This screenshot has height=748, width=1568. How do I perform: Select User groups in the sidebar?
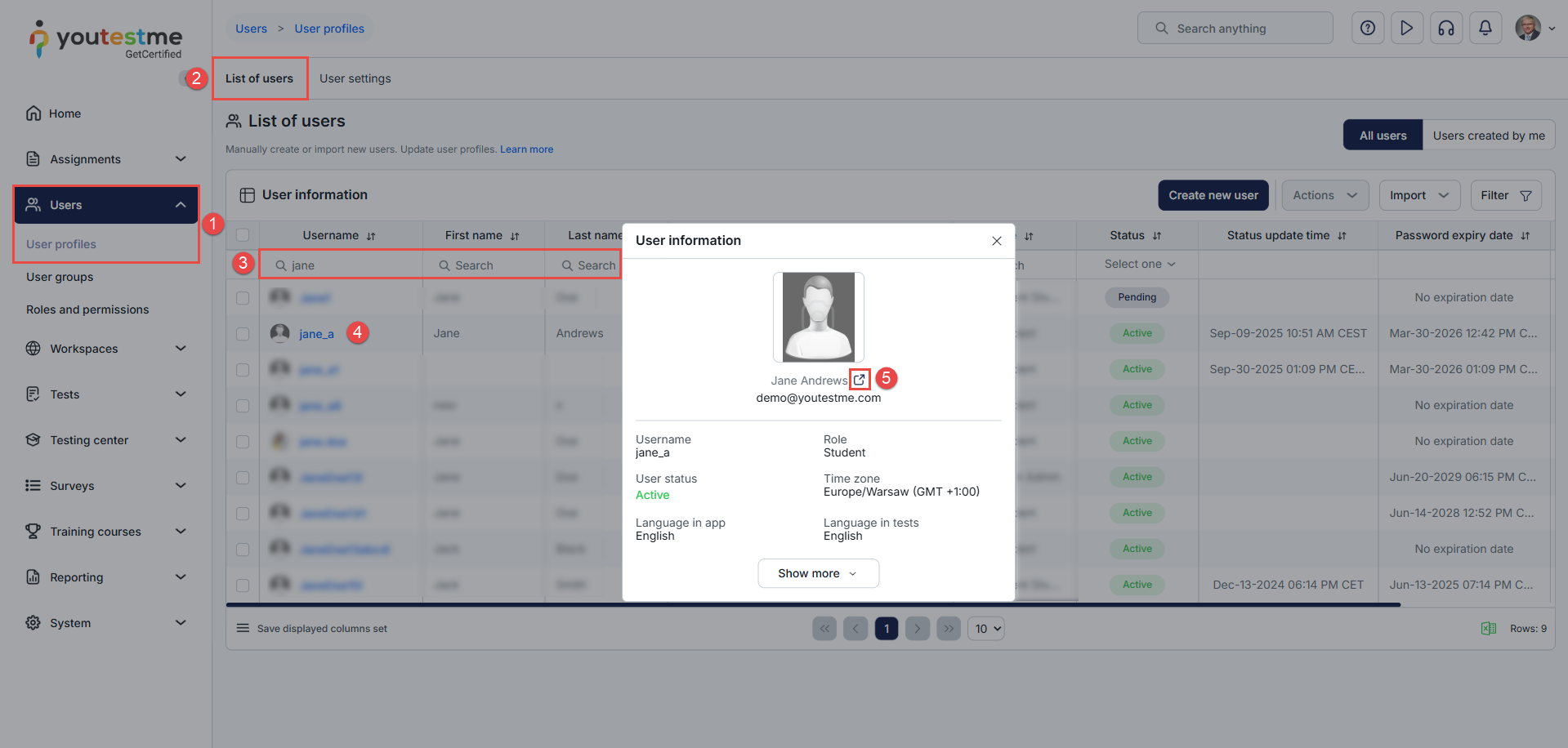point(60,277)
